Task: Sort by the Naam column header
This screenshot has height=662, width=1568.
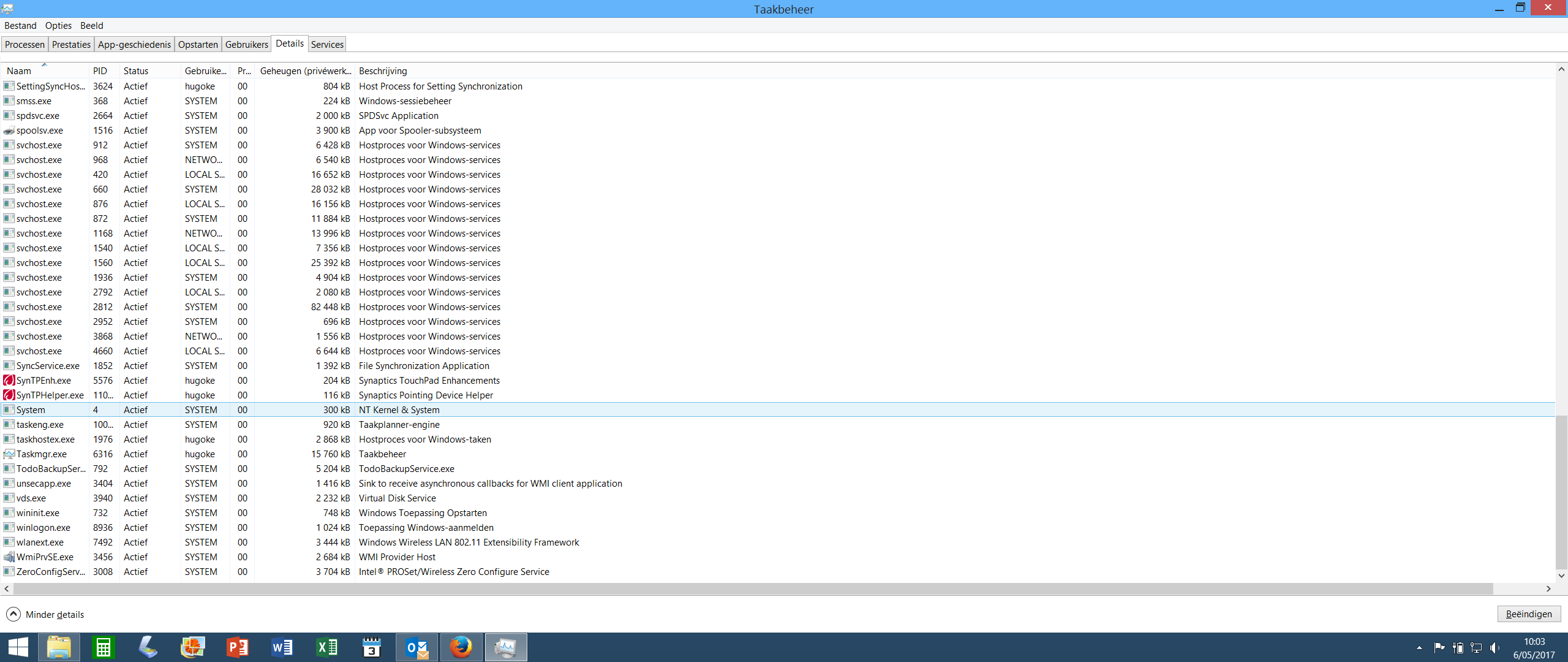Action: coord(45,70)
